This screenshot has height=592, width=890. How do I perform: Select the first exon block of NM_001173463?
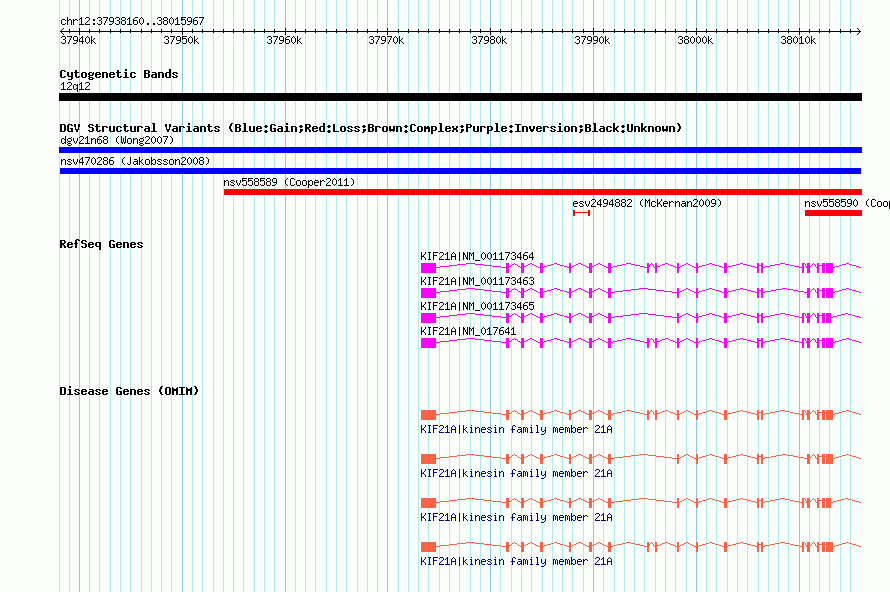429,293
